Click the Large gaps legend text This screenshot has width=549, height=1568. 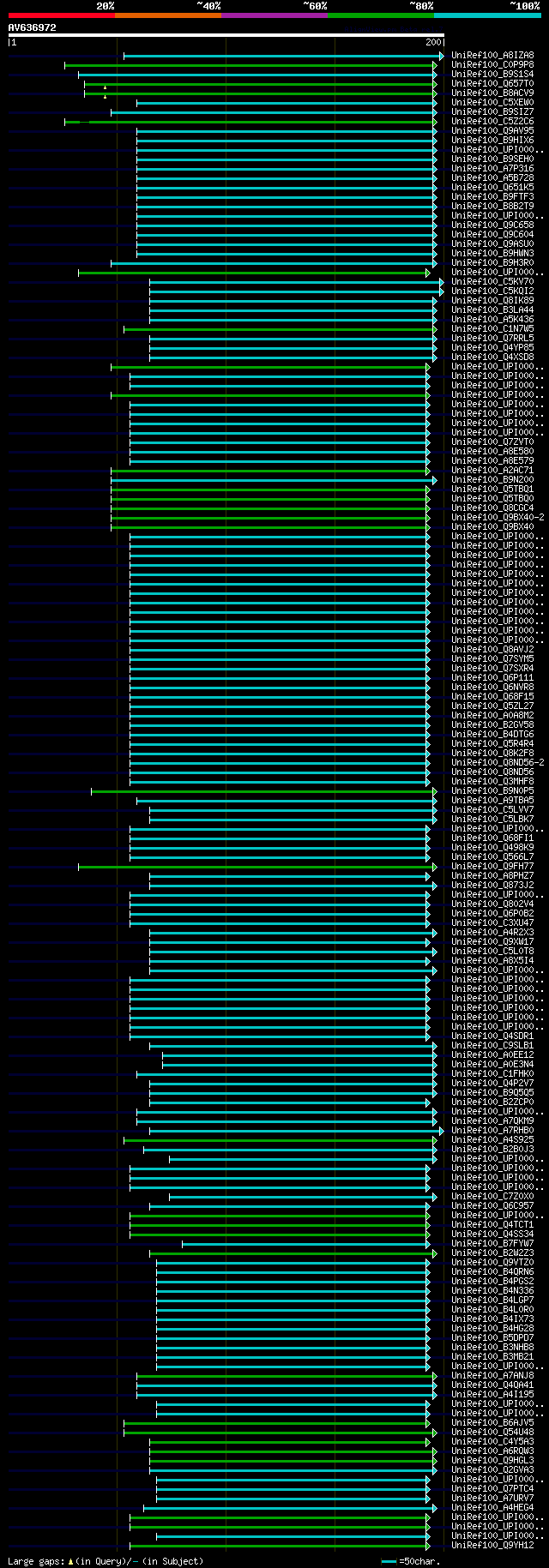(106, 1562)
